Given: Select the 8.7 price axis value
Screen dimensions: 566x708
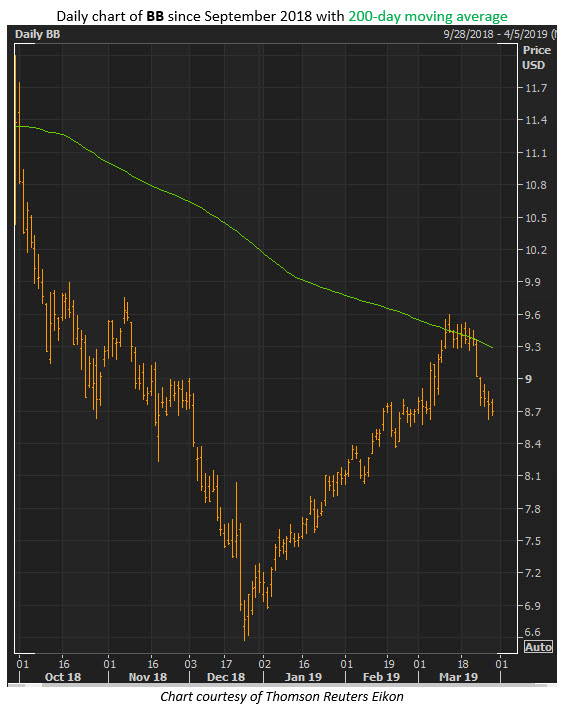Looking at the screenshot, I should click(533, 412).
